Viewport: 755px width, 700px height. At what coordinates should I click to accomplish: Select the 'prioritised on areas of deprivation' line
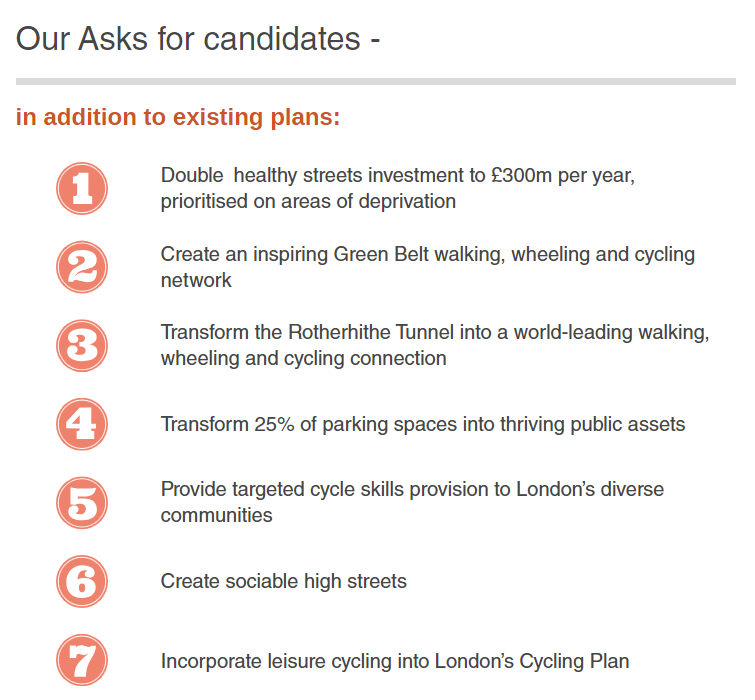tap(308, 201)
